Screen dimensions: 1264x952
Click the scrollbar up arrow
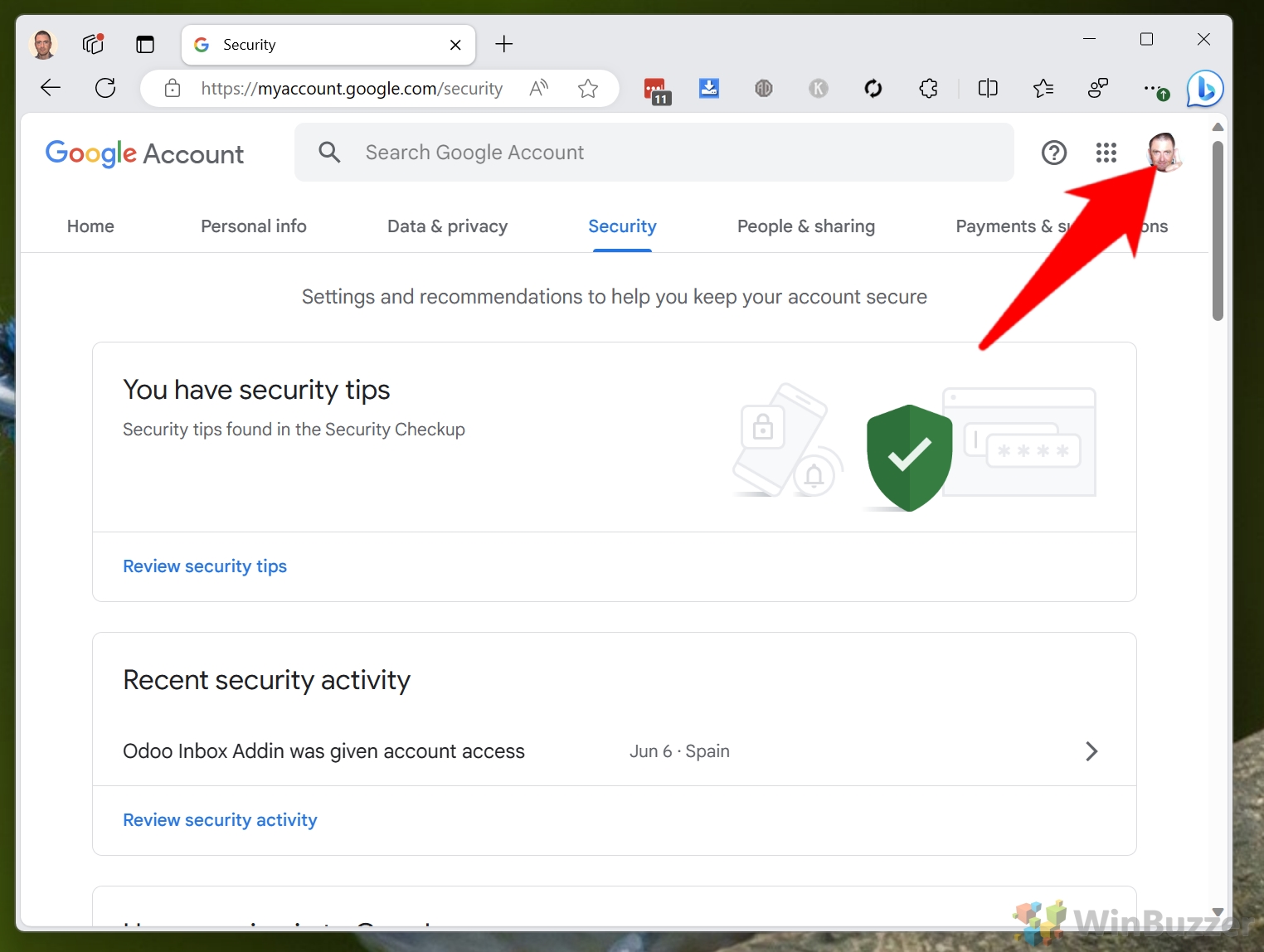coord(1218,127)
